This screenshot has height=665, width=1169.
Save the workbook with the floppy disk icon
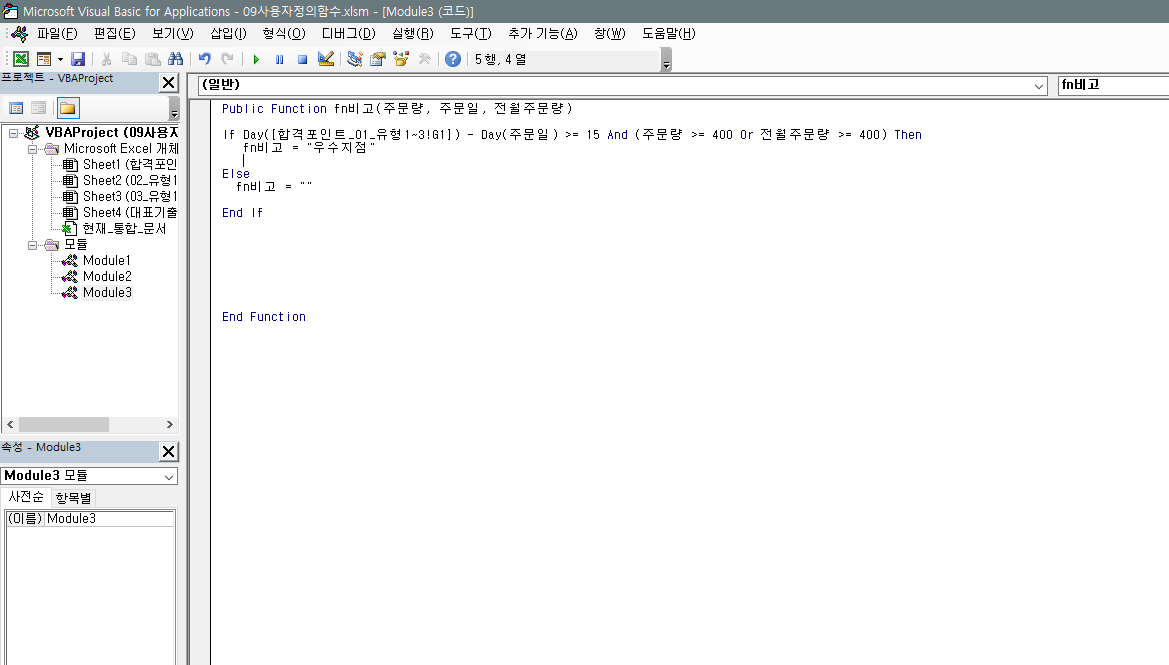[78, 59]
